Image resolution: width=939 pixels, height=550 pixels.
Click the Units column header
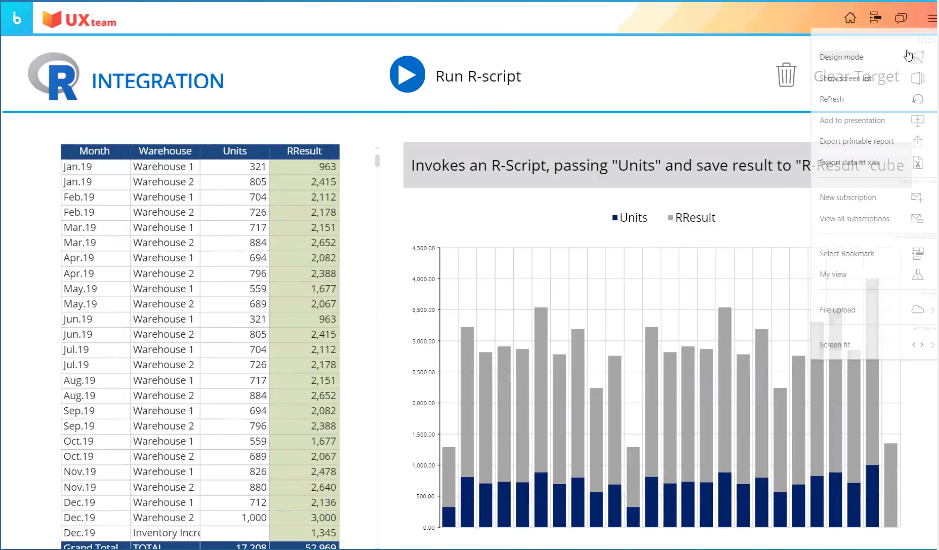pyautogui.click(x=235, y=151)
